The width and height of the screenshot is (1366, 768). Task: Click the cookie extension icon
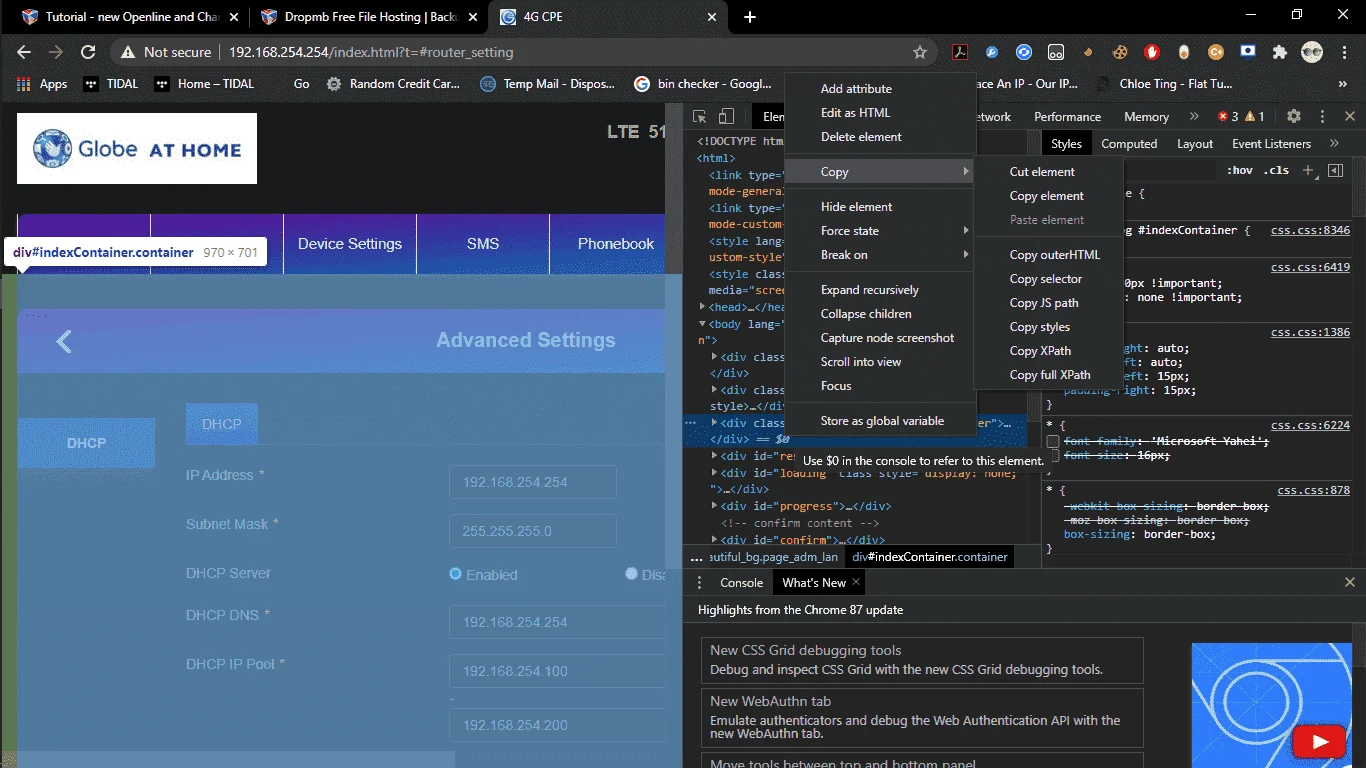1120,52
